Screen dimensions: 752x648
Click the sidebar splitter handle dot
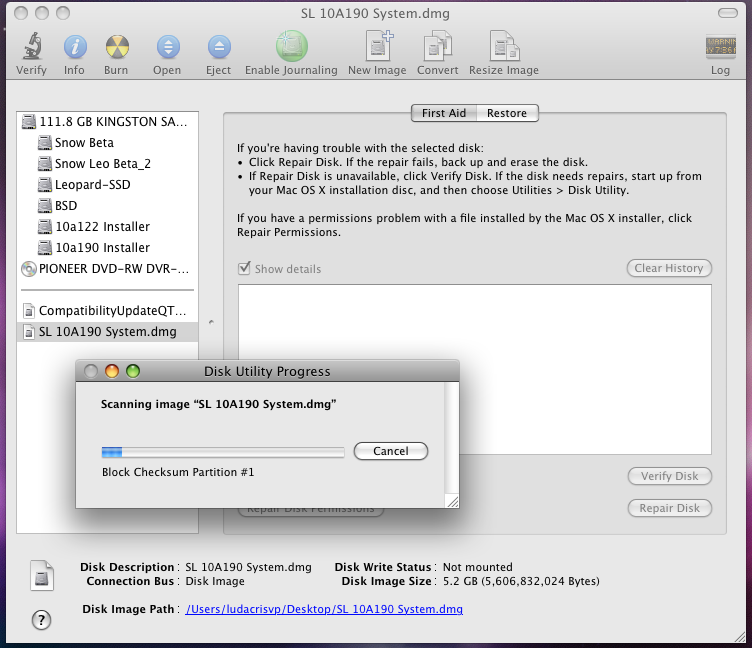pos(211,322)
